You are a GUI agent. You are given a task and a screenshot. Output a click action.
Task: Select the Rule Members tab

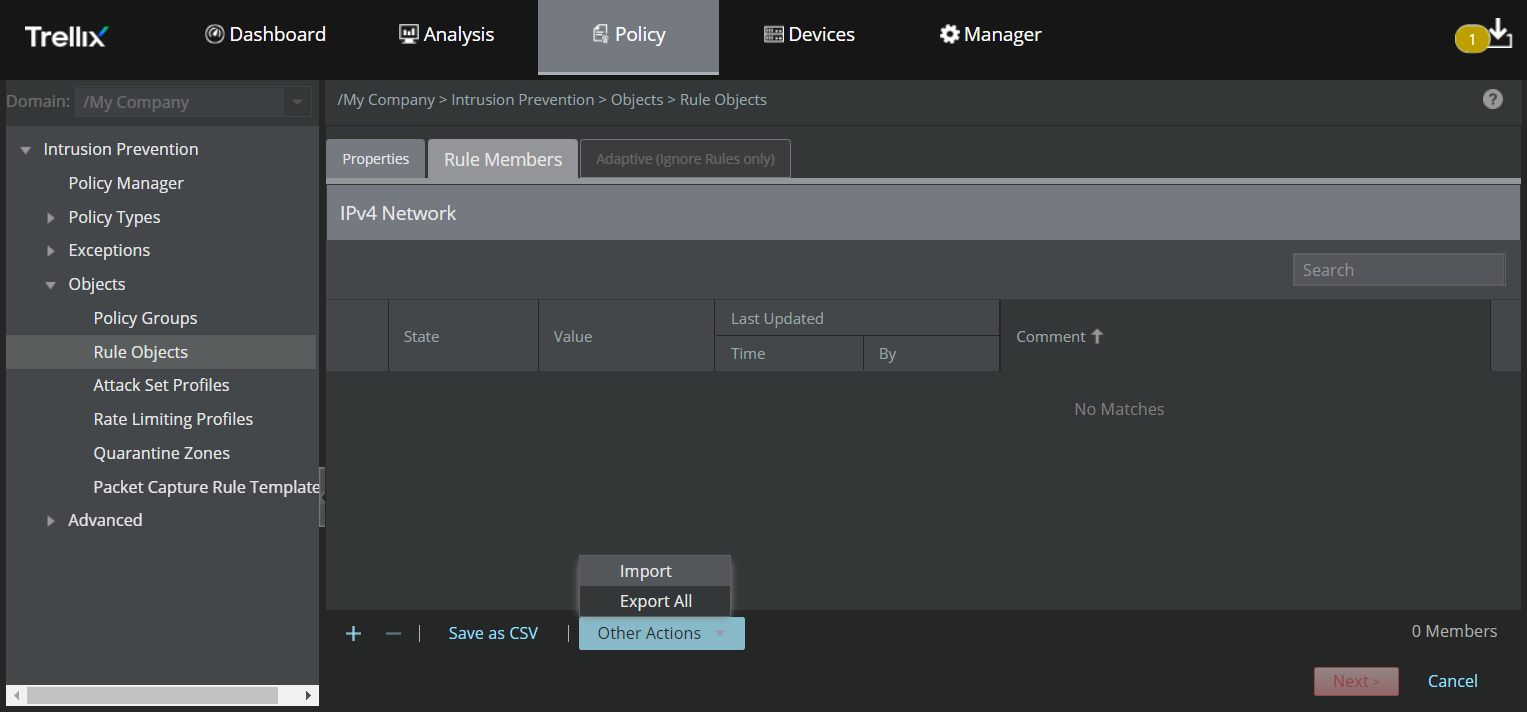click(503, 159)
